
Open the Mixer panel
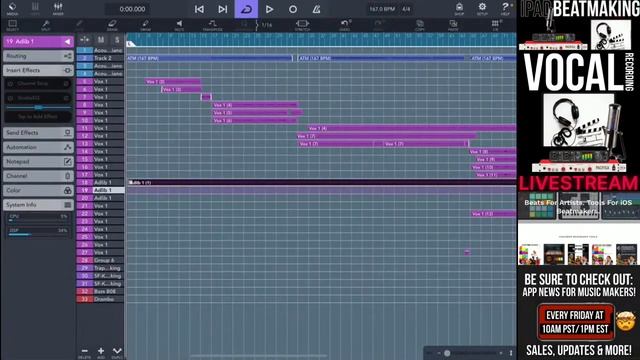pos(58,9)
